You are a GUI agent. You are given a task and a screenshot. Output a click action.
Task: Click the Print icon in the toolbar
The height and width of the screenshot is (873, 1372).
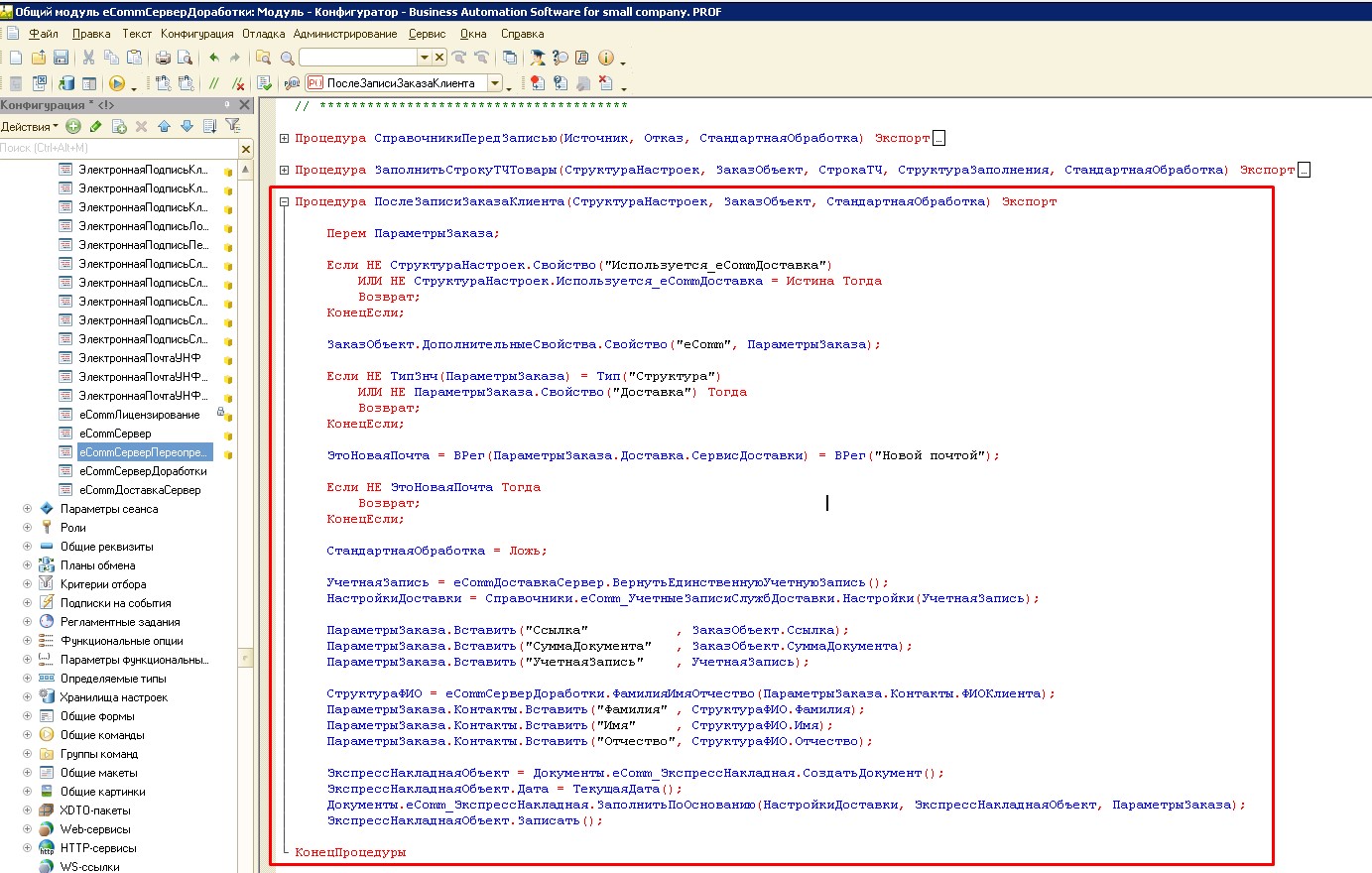pyautogui.click(x=163, y=58)
